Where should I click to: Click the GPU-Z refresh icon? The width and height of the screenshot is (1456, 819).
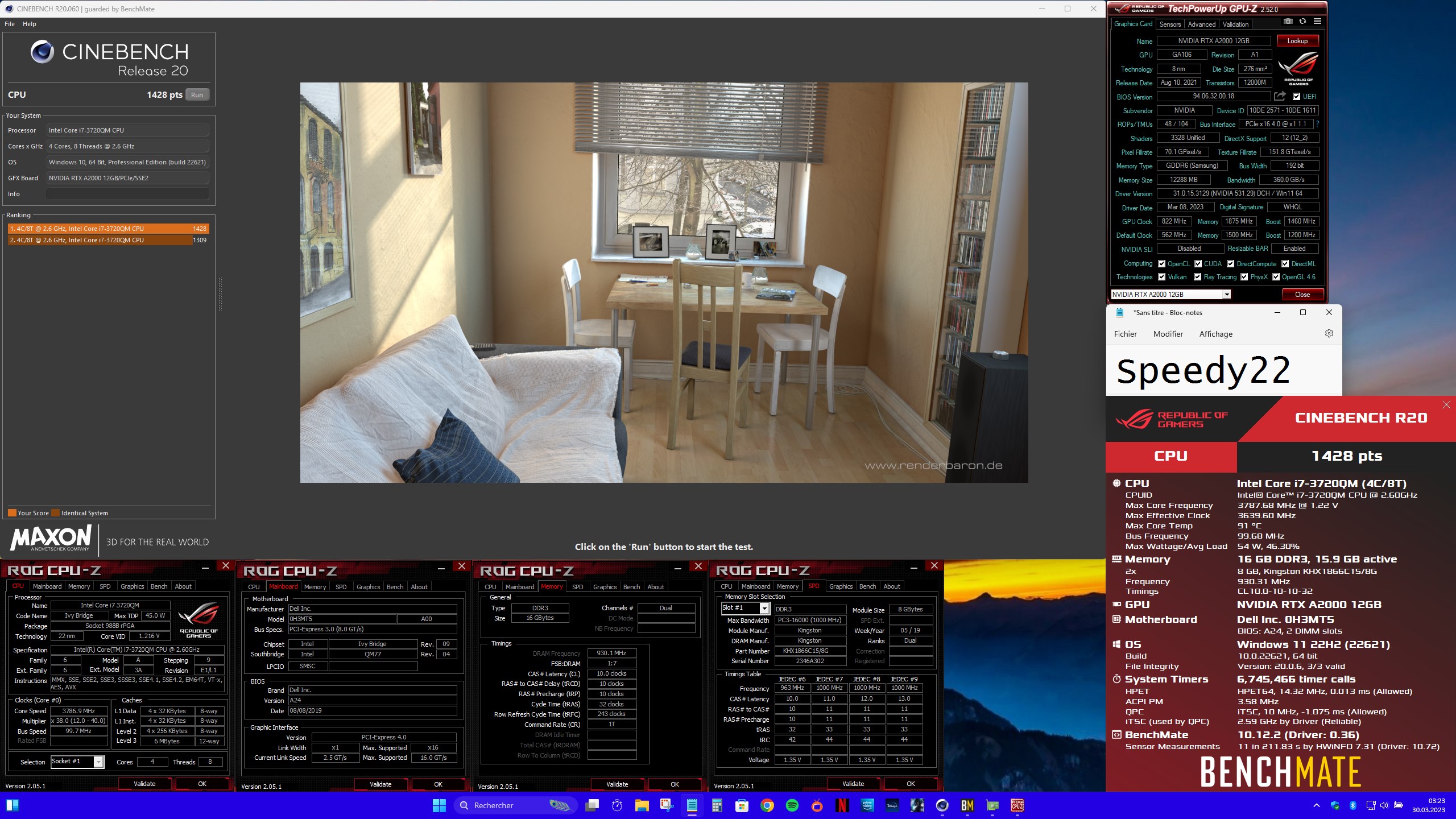(1302, 22)
